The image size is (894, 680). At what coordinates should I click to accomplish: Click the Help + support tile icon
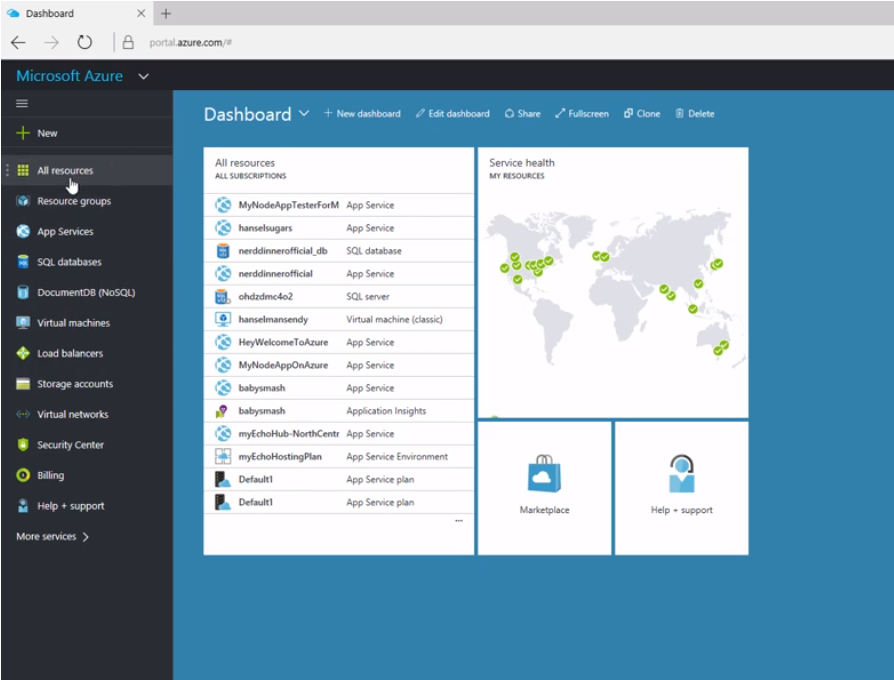coord(681,473)
